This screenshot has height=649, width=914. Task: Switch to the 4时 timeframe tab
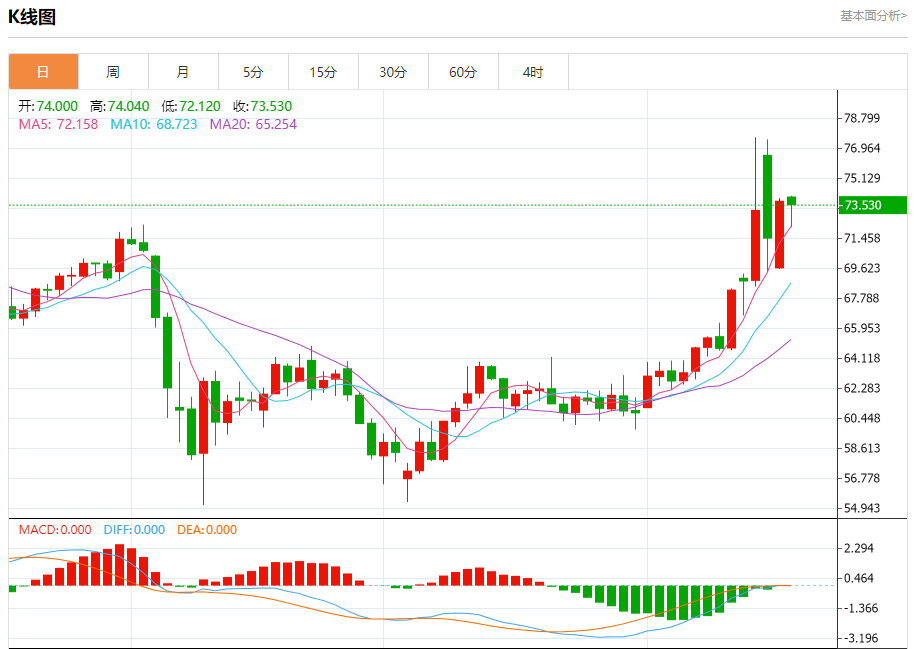(x=533, y=72)
